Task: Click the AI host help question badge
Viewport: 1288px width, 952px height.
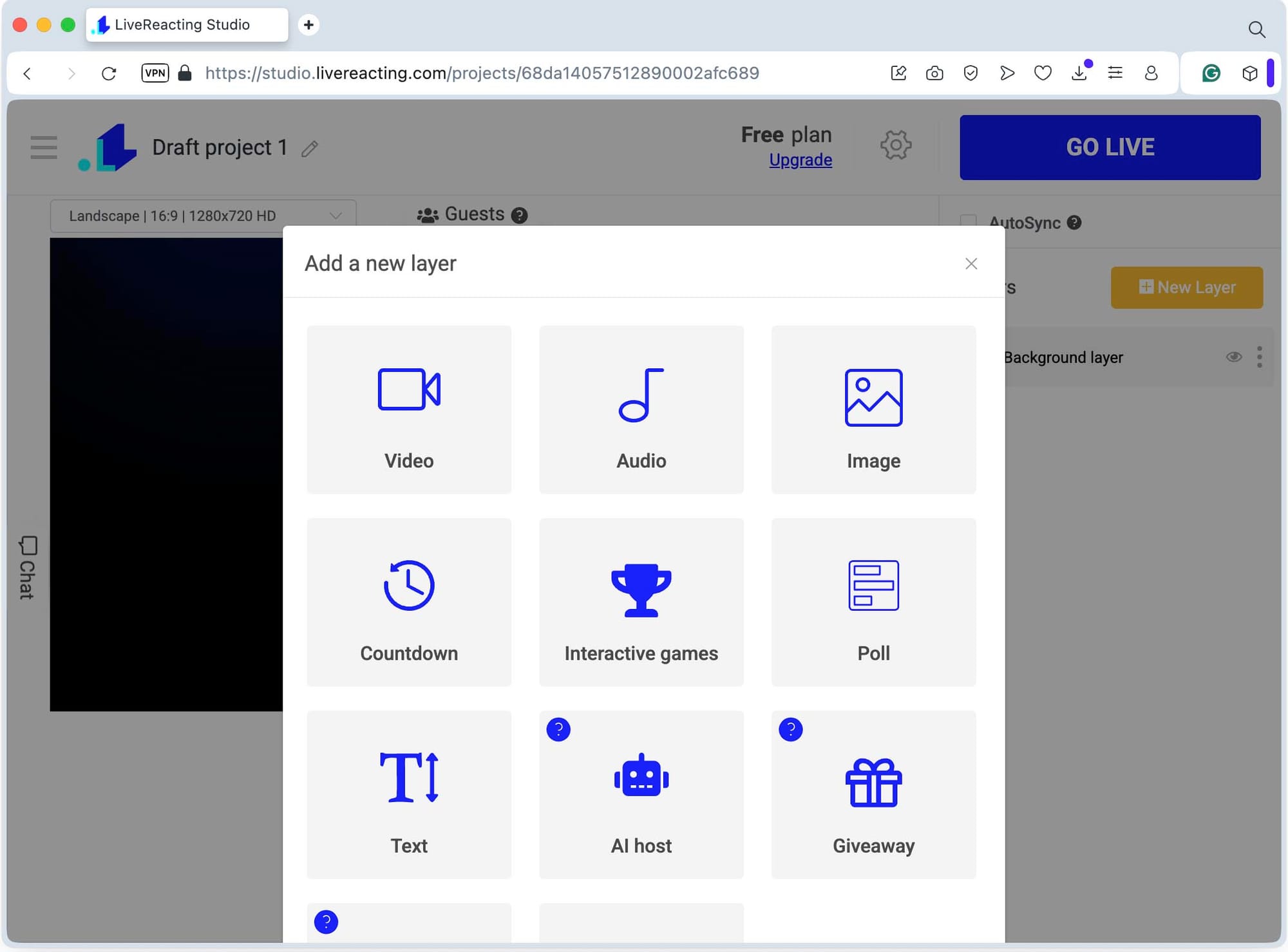Action: [558, 729]
